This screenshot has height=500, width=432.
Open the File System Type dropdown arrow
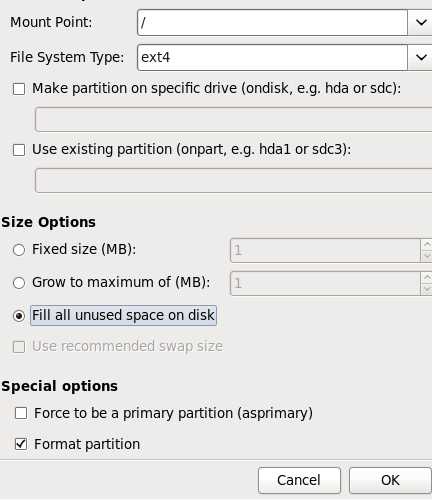(420, 57)
